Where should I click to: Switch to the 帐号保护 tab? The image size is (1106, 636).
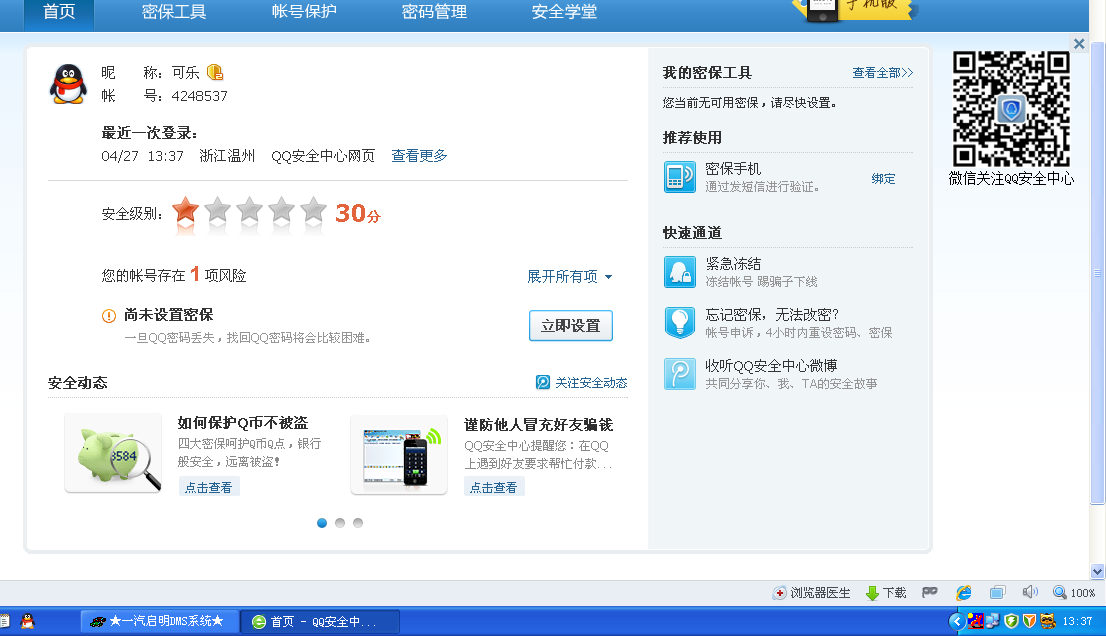304,13
